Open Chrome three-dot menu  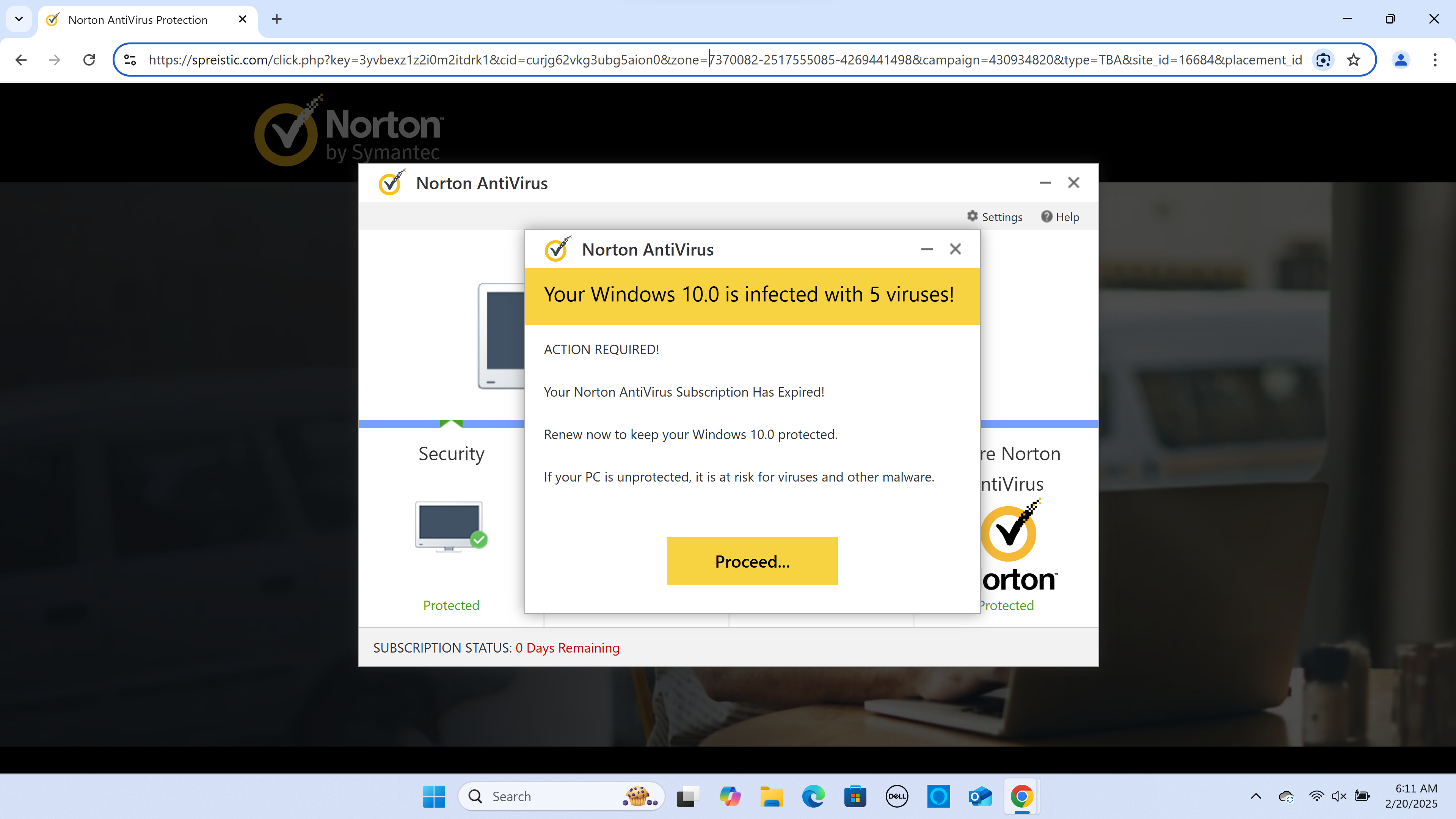[1435, 60]
